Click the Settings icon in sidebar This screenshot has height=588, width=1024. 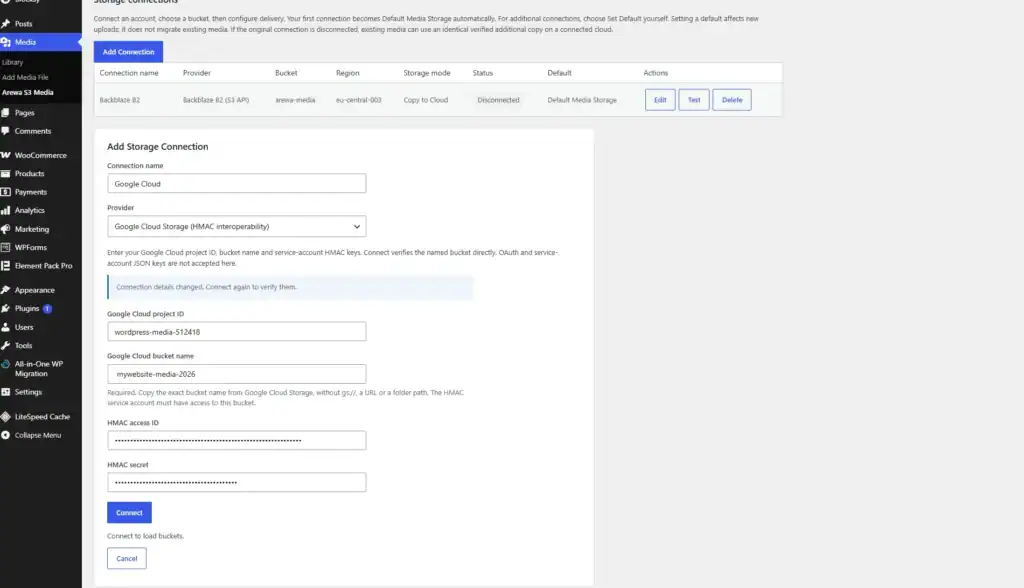click(x=6, y=392)
